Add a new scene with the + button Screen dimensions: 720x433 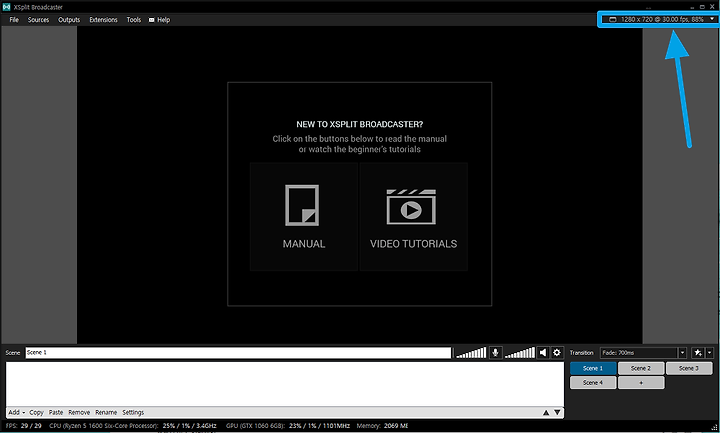click(x=641, y=382)
